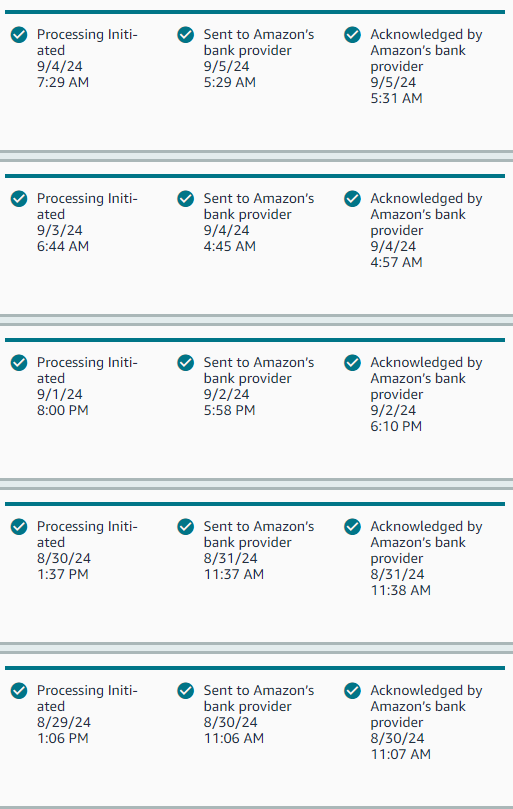Click checkmark for Acknowledged 8/31/24 11:38 AM
This screenshot has width=513, height=809.
coord(352,527)
